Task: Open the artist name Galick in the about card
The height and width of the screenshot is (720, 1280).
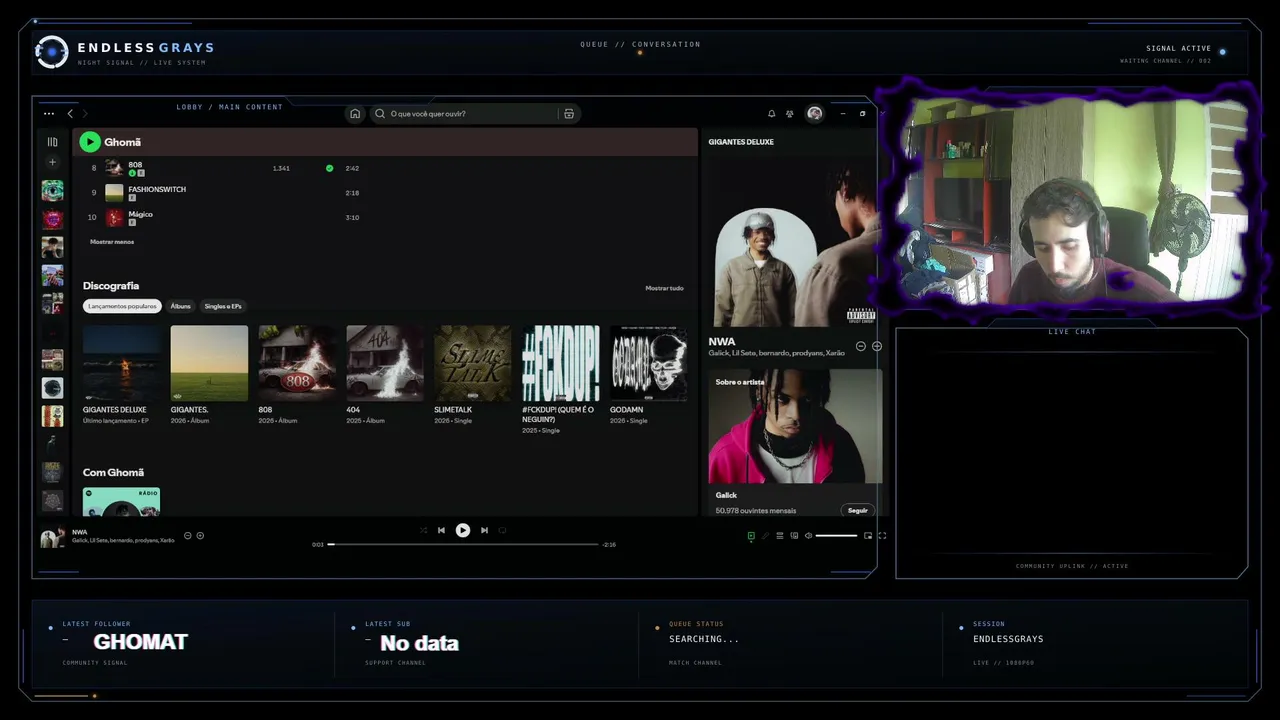Action: tap(726, 495)
